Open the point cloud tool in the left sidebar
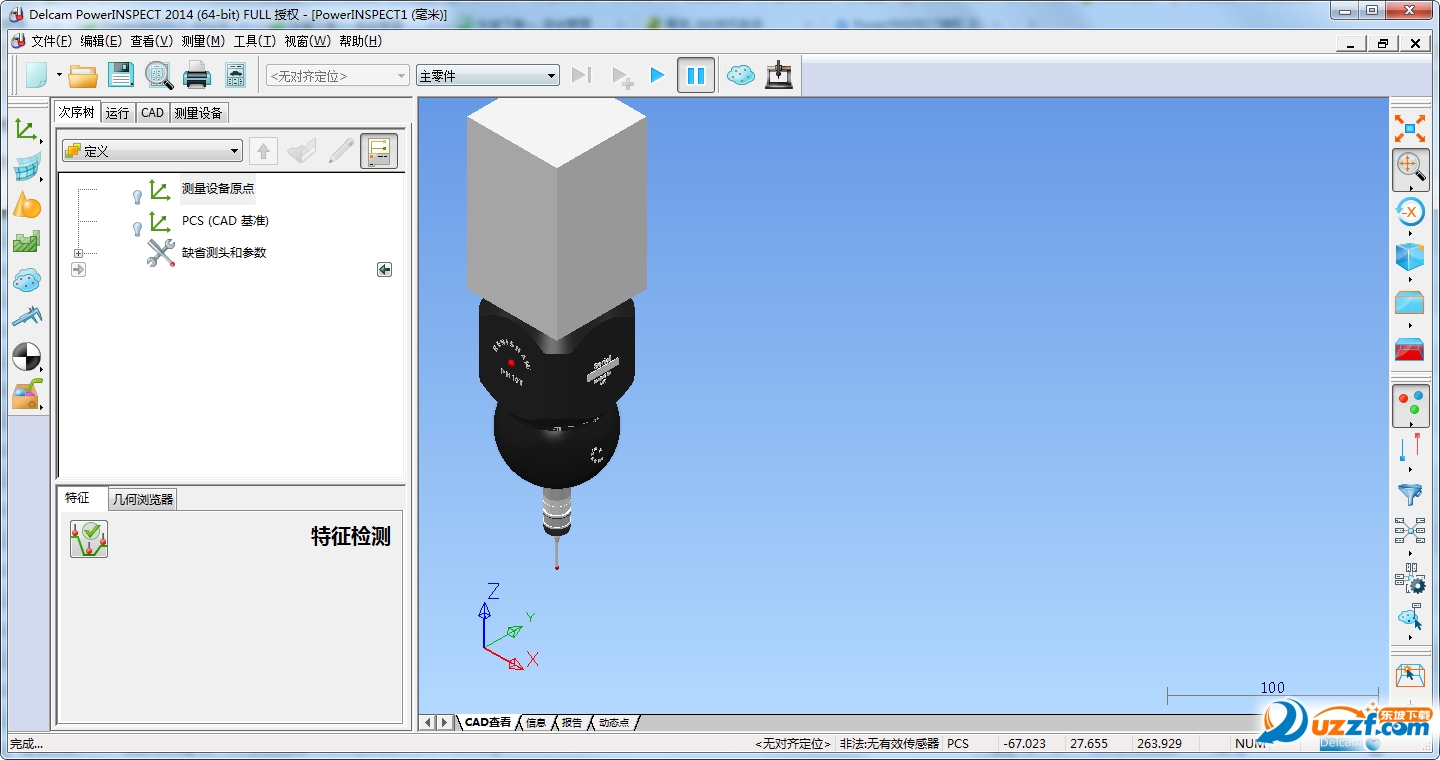 pos(27,280)
